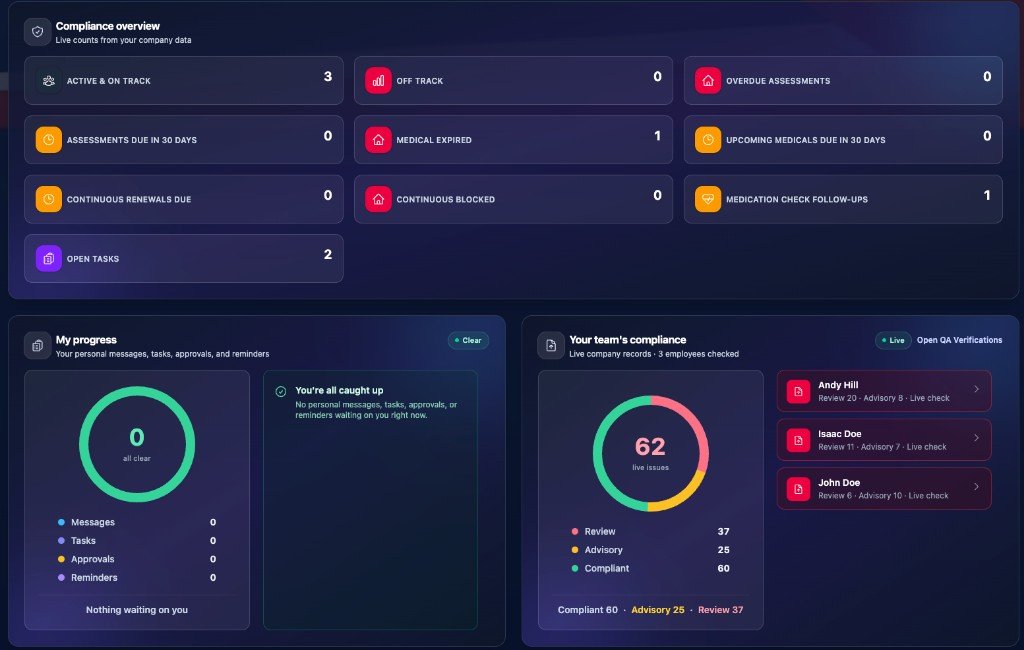Image resolution: width=1024 pixels, height=650 pixels.
Task: Click the Active & On Track people icon
Action: point(48,81)
